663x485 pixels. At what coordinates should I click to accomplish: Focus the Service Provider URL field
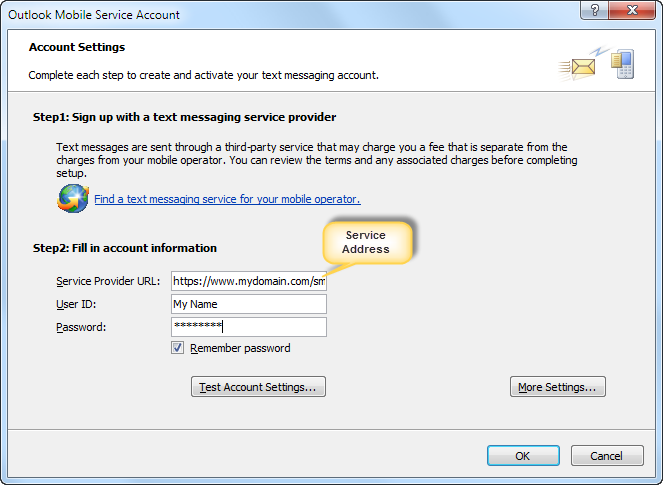point(249,281)
